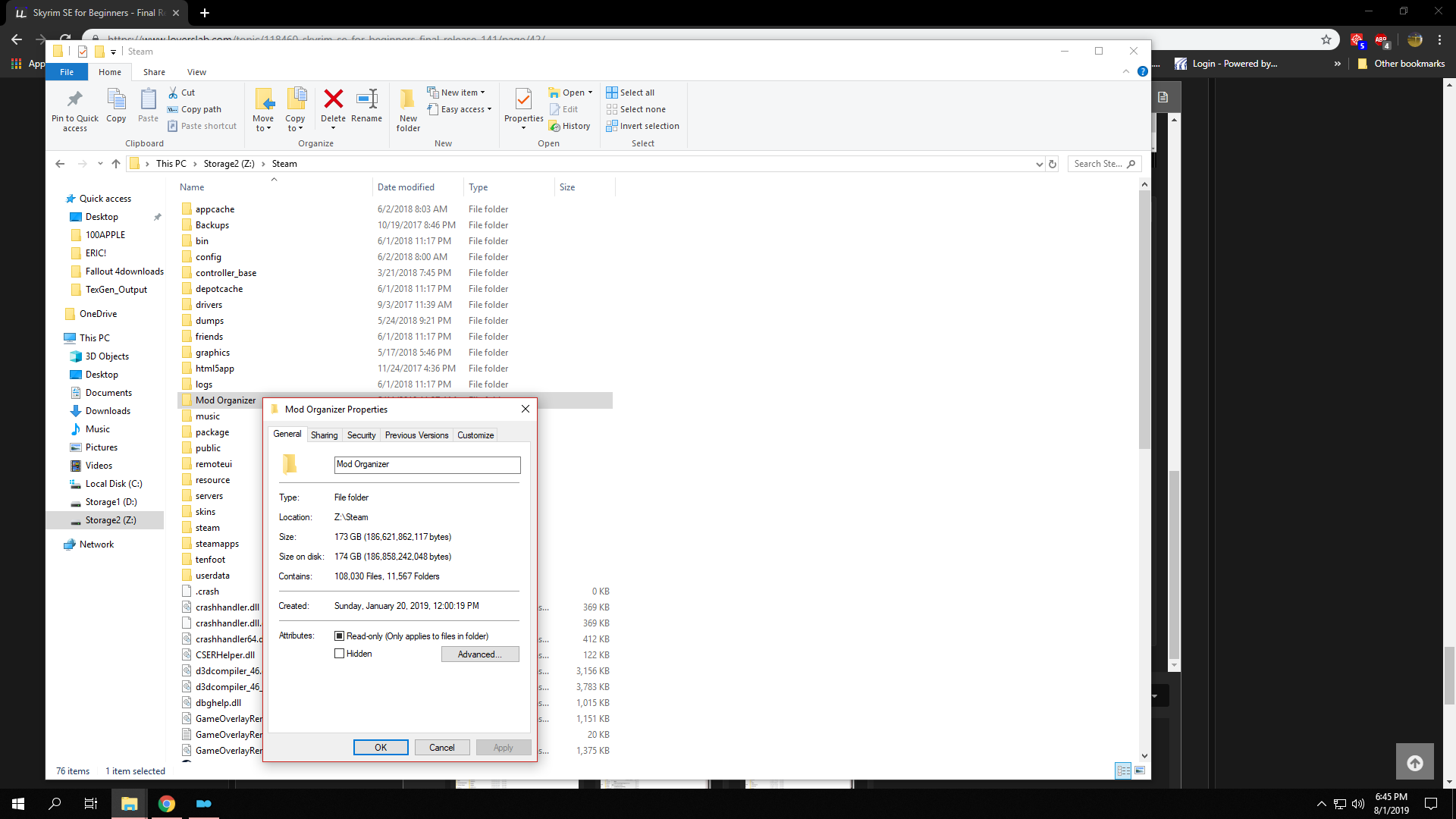Click scroll-to-top arrow on web page
The image size is (1456, 819).
(1415, 762)
